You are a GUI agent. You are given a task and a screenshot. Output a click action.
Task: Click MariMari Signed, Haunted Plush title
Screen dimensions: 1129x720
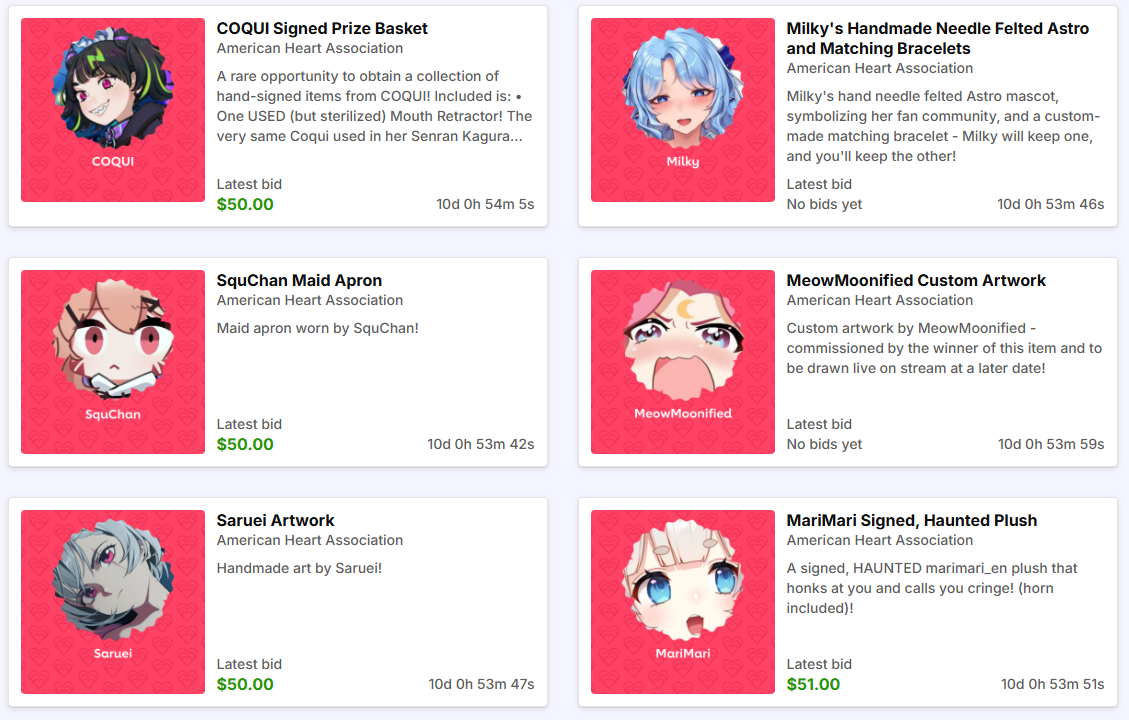[911, 520]
